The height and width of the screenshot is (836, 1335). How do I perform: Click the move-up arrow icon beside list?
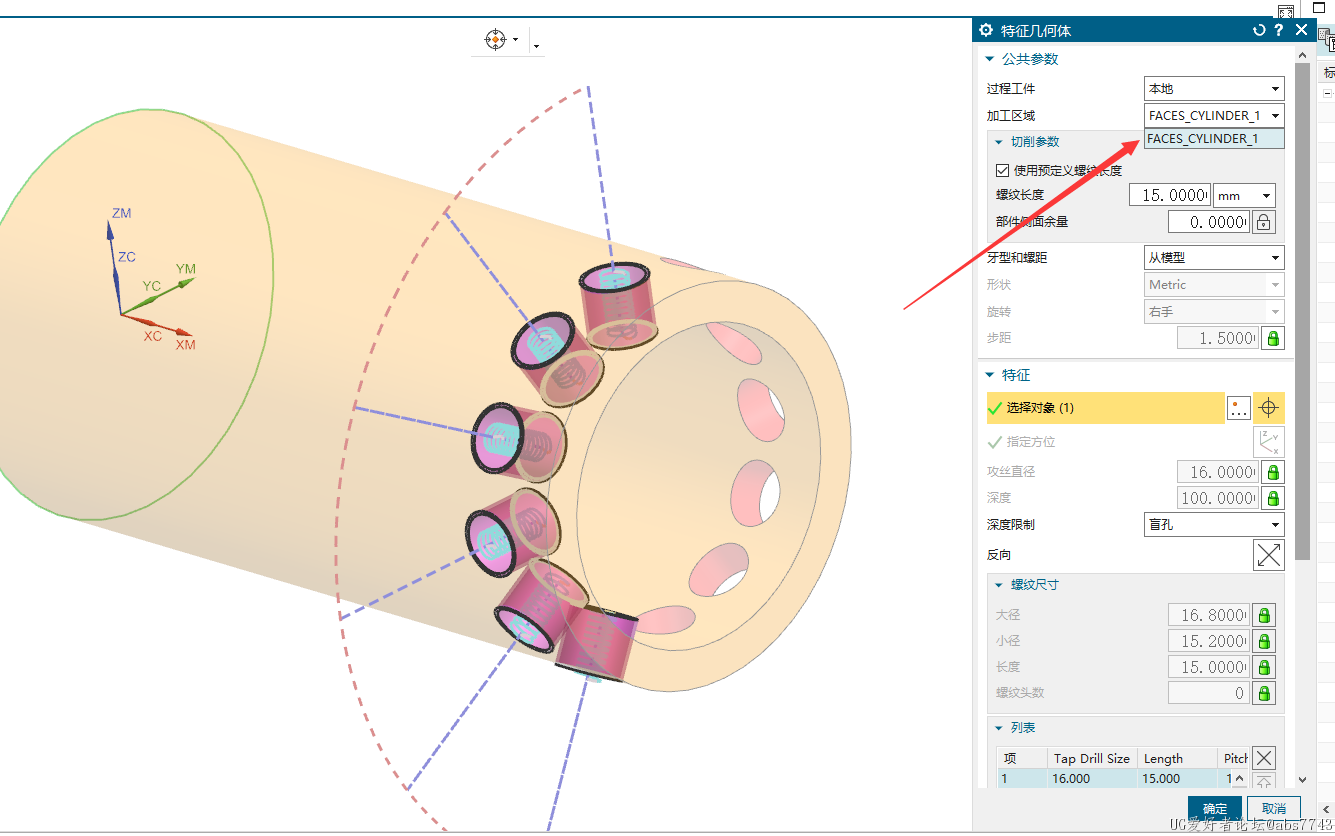[1264, 781]
